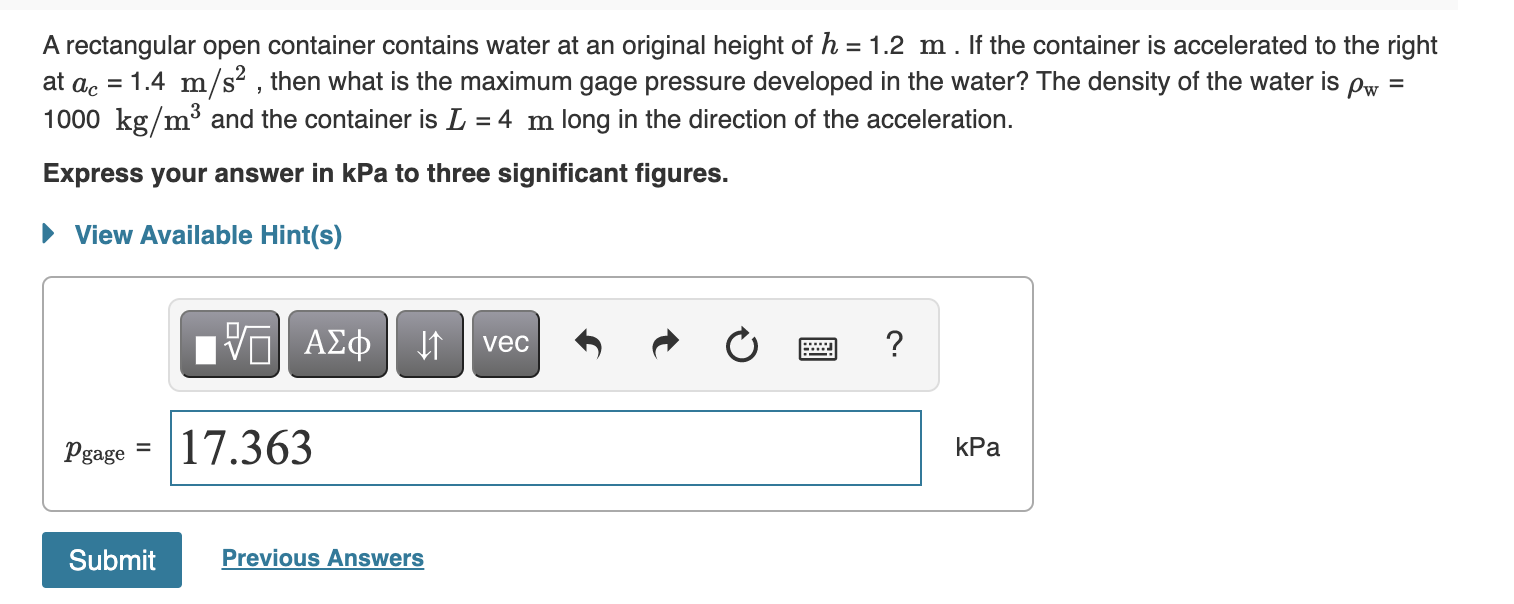
Task: Select the answer value 17.363
Action: 244,448
